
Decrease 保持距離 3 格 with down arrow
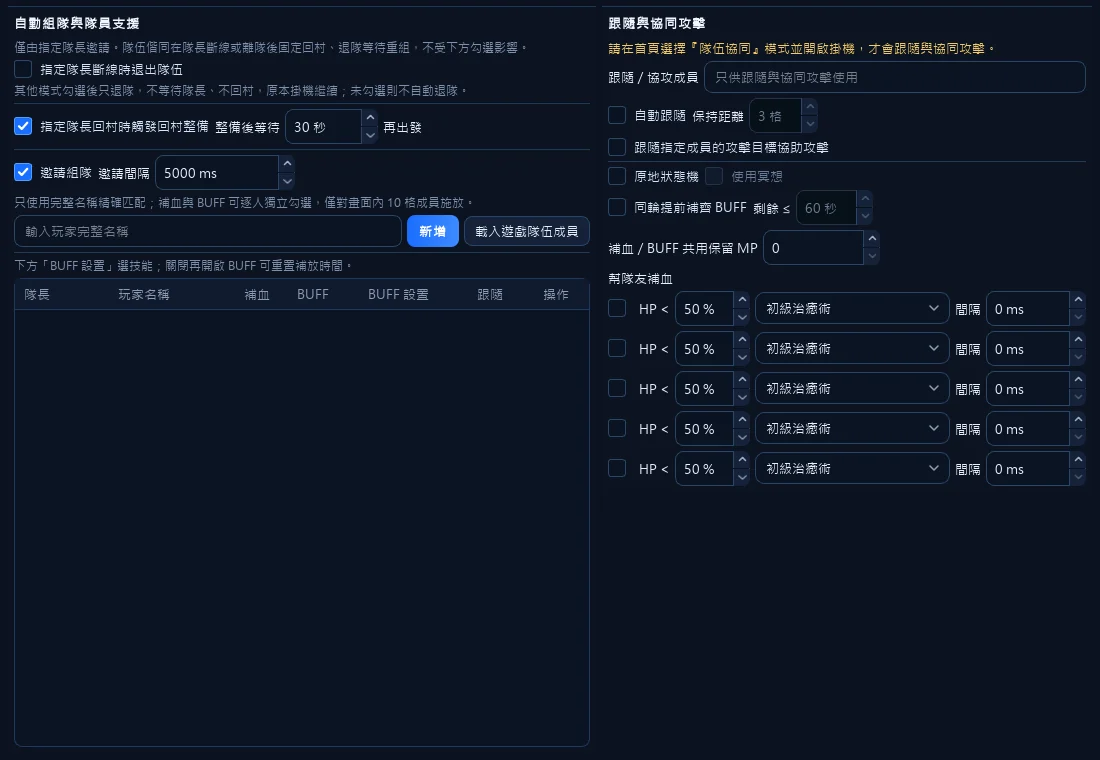pyautogui.click(x=810, y=124)
